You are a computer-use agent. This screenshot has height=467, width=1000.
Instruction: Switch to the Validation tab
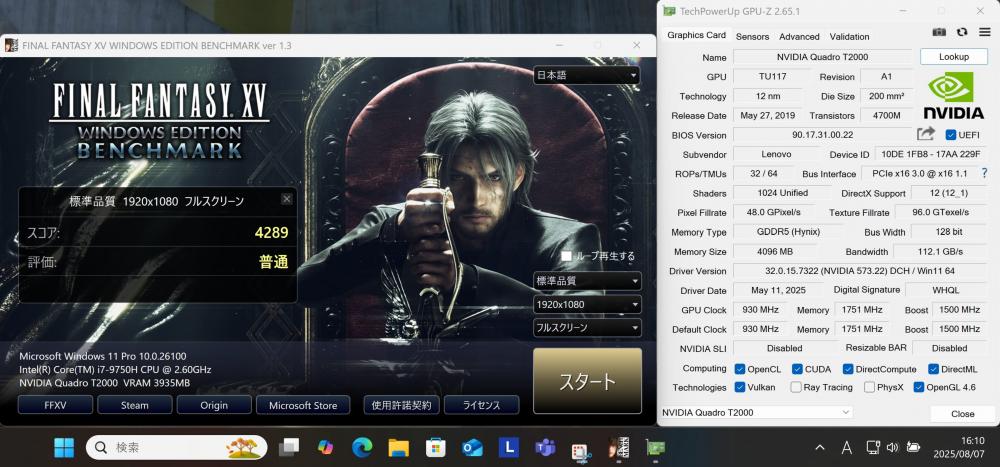tap(849, 36)
